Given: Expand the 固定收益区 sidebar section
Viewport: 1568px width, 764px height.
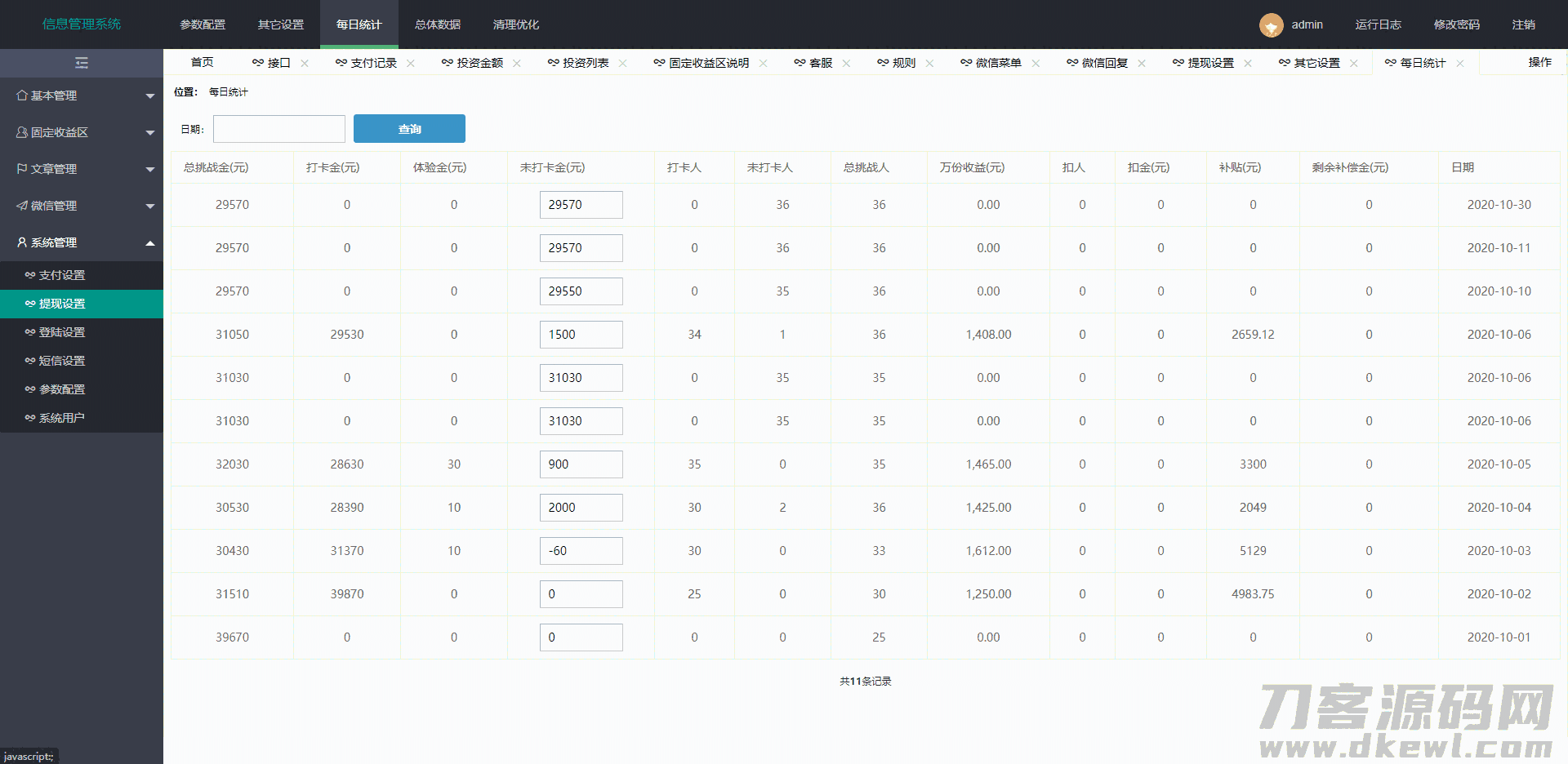Looking at the screenshot, I should [x=82, y=132].
